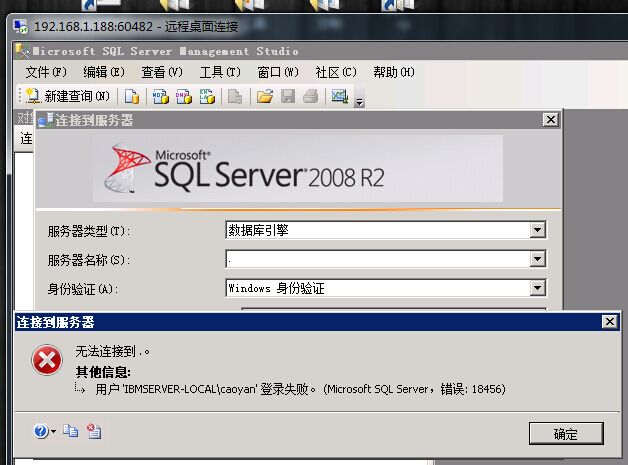Click the 其他信息 heading text
Image resolution: width=628 pixels, height=465 pixels.
tap(103, 372)
